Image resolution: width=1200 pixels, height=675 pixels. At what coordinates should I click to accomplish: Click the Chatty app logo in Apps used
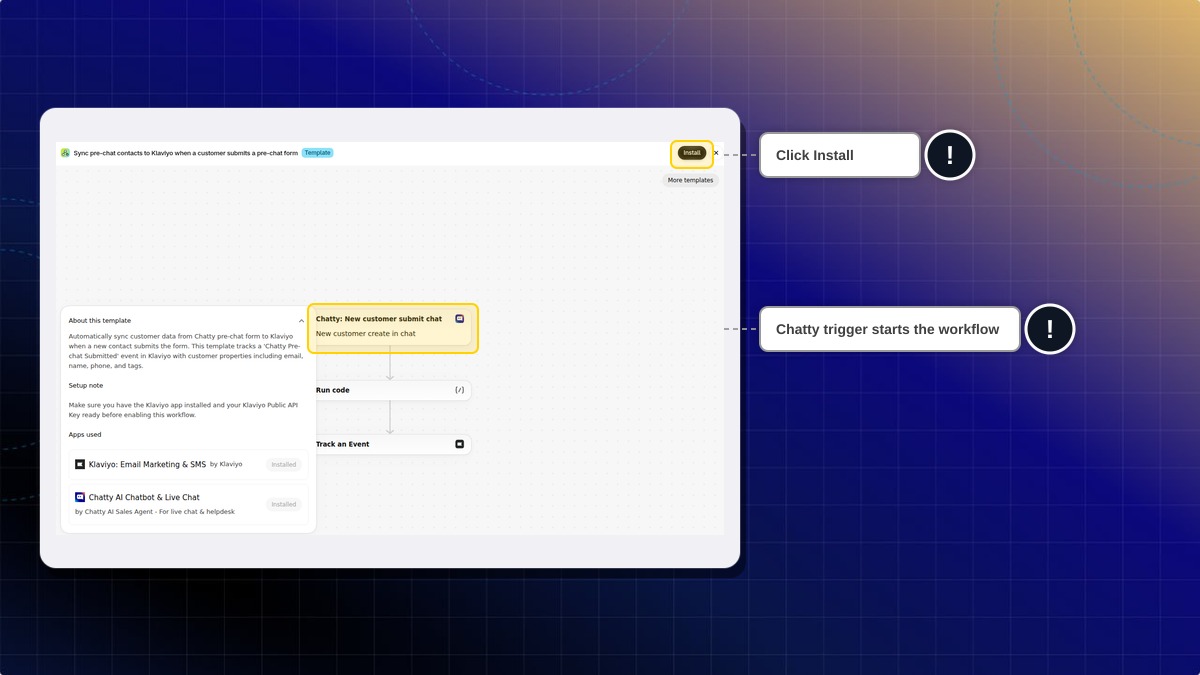[x=80, y=497]
